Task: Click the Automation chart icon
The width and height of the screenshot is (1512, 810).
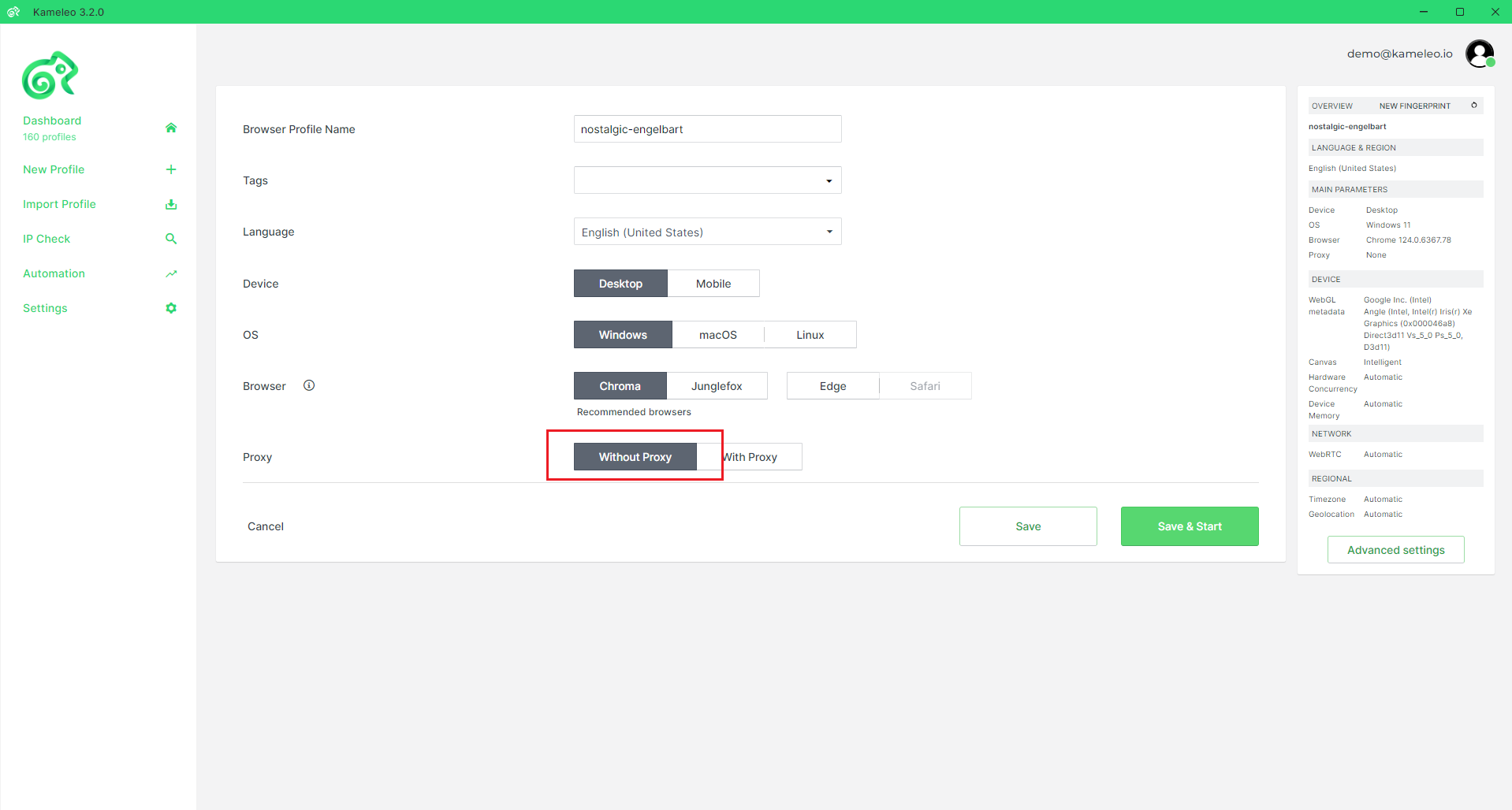Action: (171, 273)
